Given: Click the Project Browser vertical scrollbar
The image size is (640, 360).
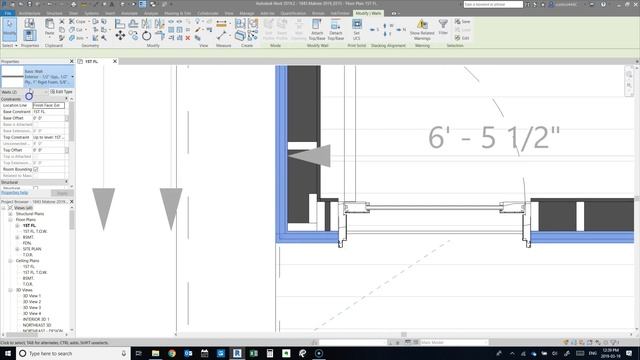Looking at the screenshot, I should pyautogui.click(x=72, y=219).
